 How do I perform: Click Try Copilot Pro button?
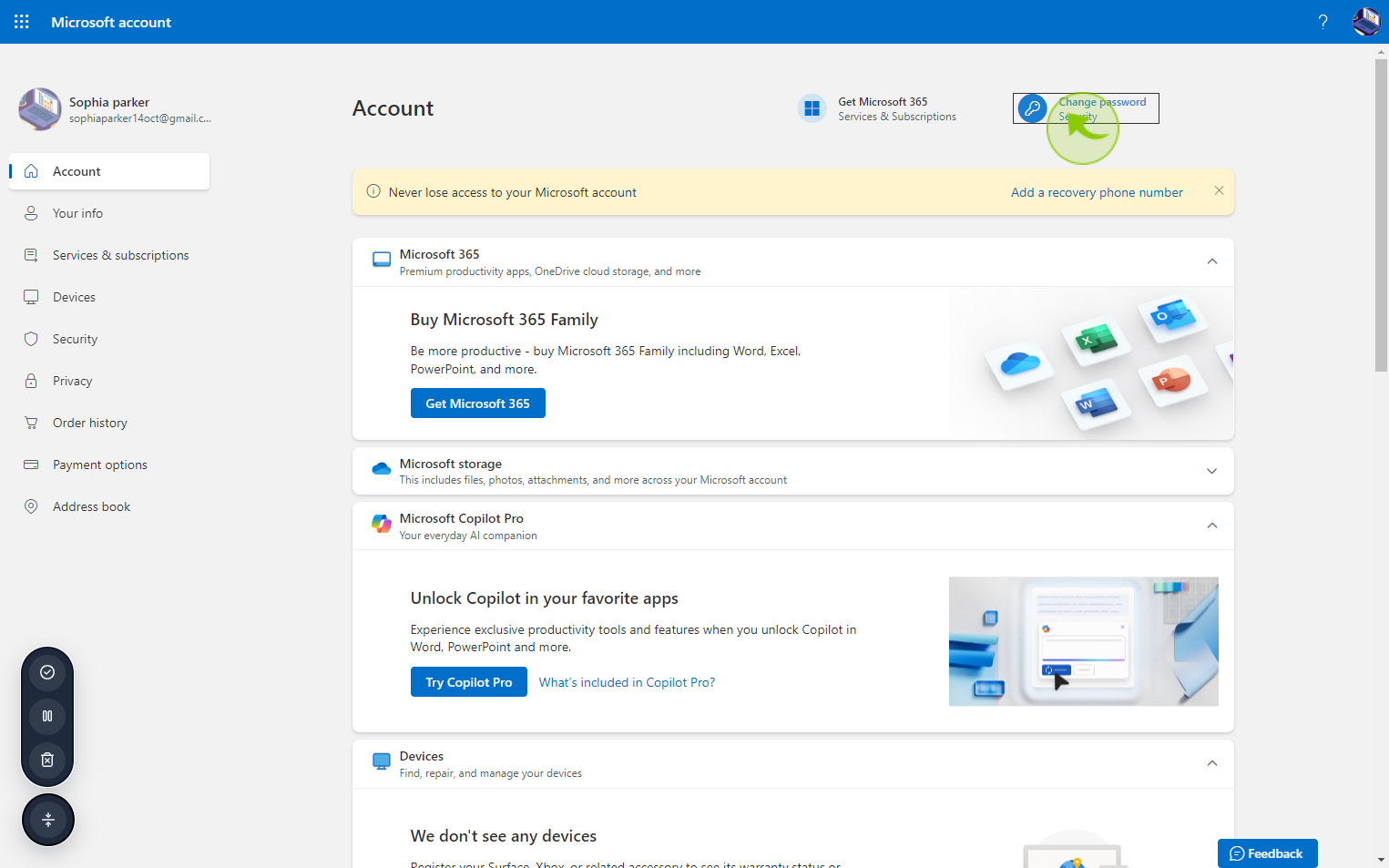click(x=469, y=682)
